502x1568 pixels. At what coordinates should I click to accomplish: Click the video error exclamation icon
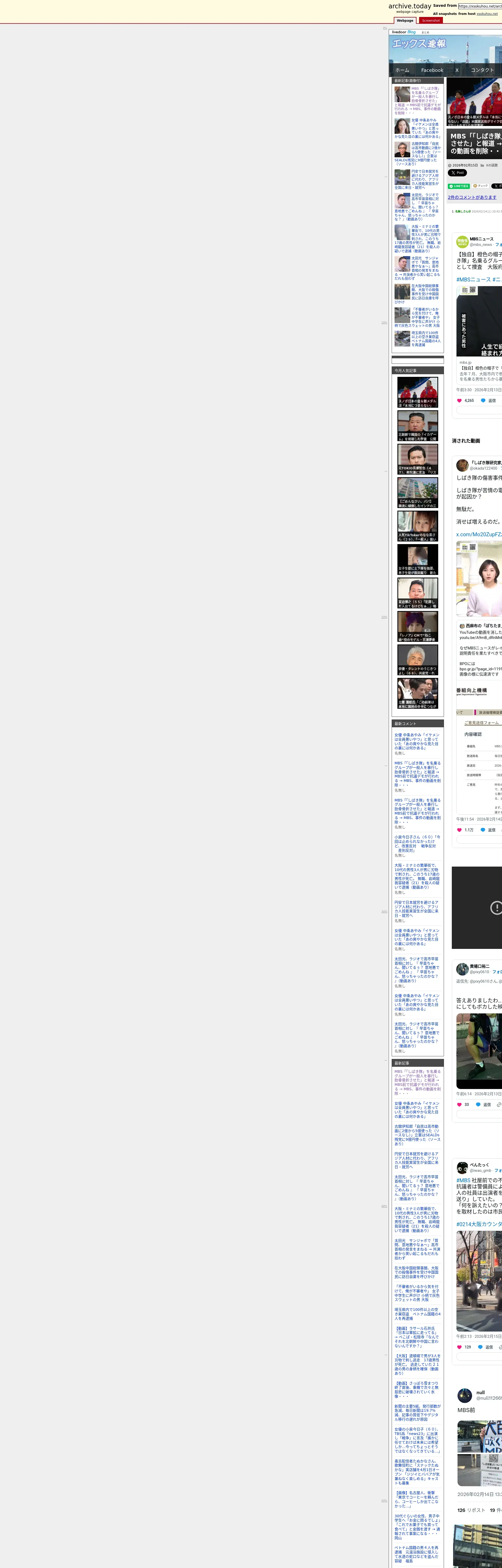[497, 908]
